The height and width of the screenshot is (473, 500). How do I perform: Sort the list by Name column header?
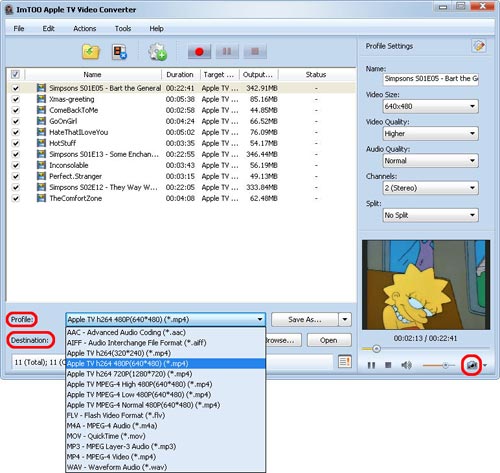[x=93, y=74]
